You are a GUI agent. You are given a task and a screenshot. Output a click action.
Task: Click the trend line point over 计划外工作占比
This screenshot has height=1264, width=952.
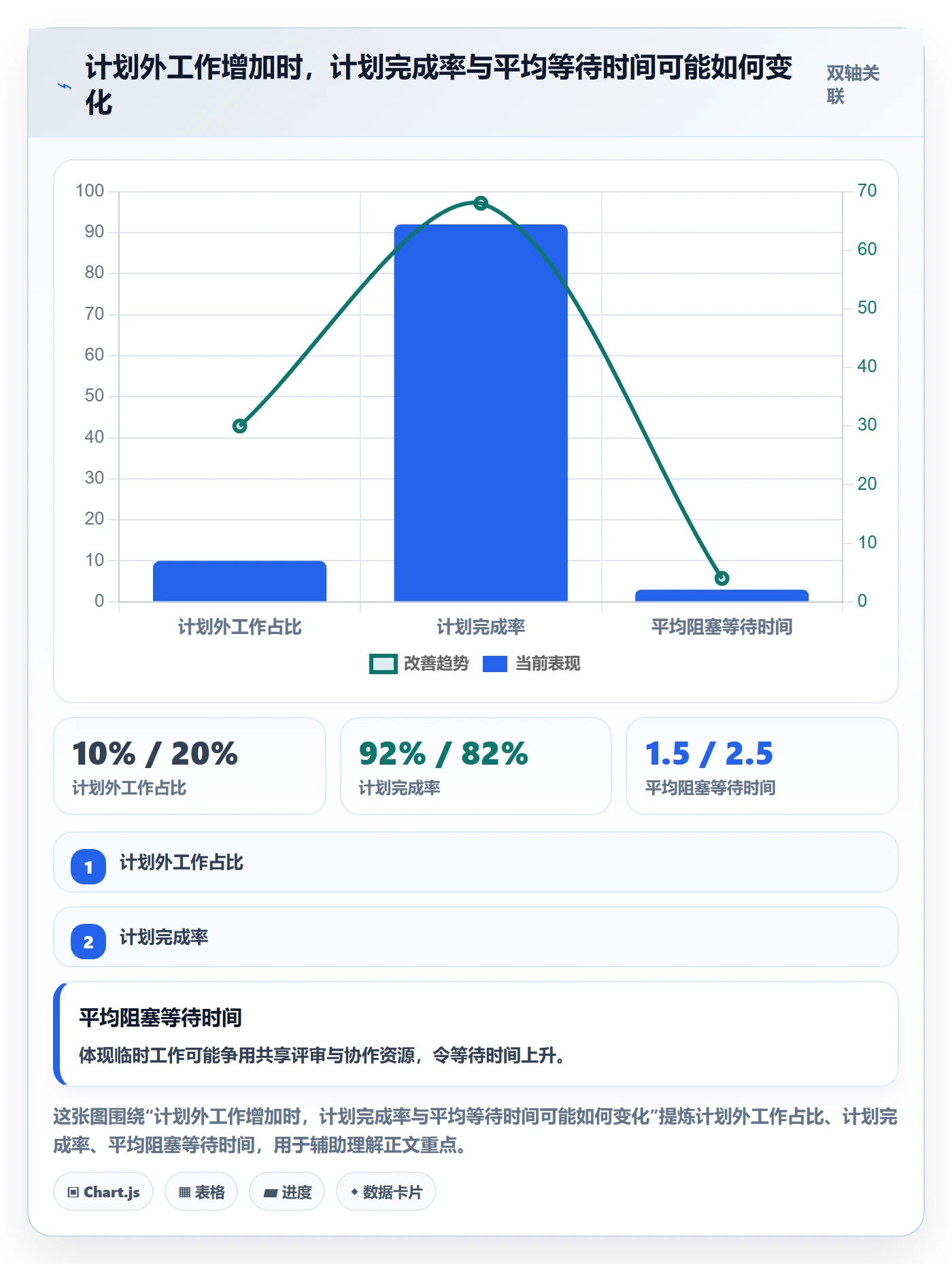239,426
